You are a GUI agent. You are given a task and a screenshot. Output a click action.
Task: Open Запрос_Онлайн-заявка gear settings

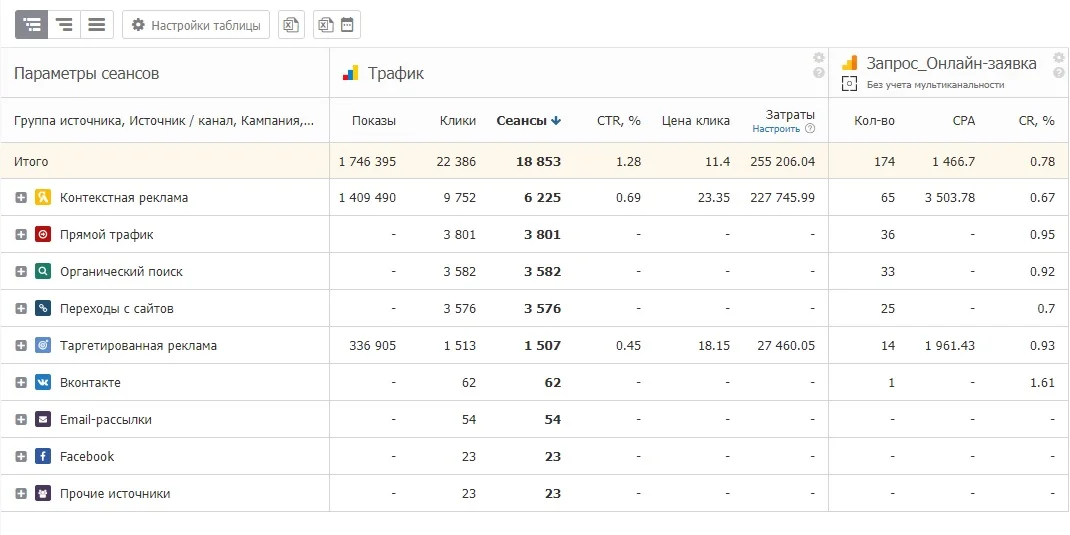(1059, 58)
